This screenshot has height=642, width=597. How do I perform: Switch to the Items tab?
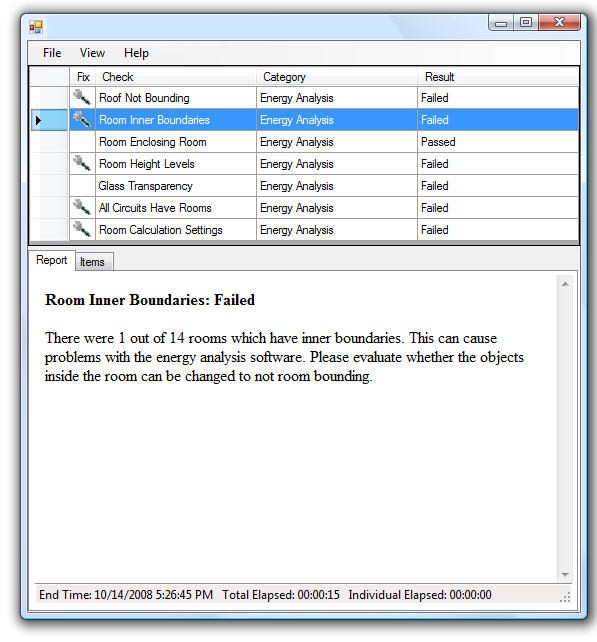pos(92,262)
